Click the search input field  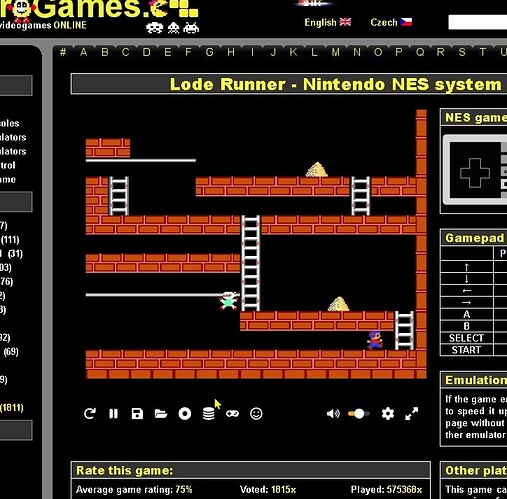(478, 22)
